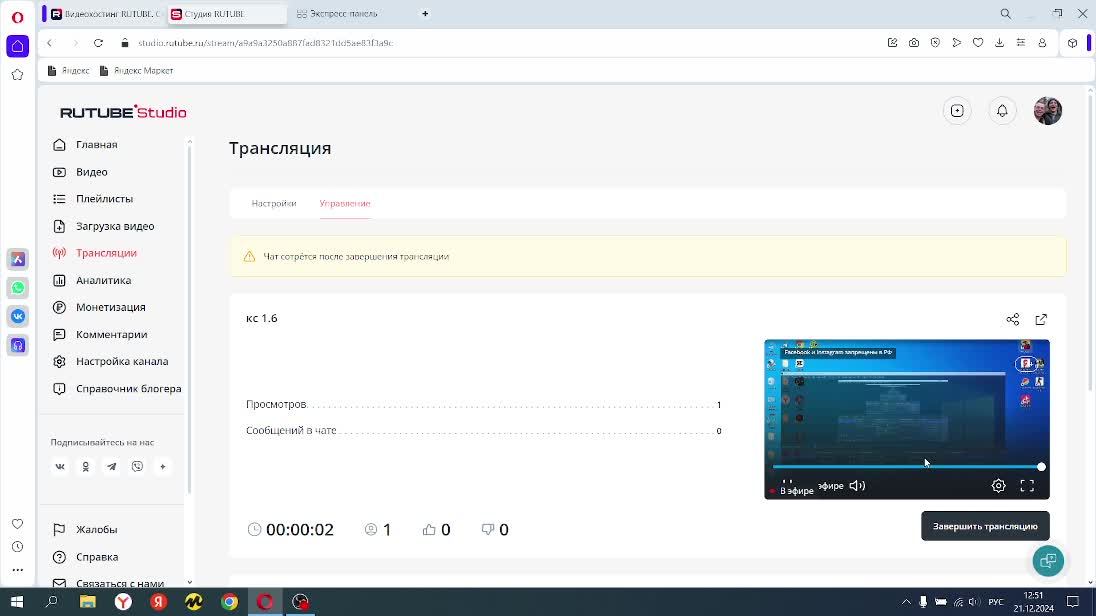Switch to the Настройки tab
1096x616 pixels.
pyautogui.click(x=274, y=203)
